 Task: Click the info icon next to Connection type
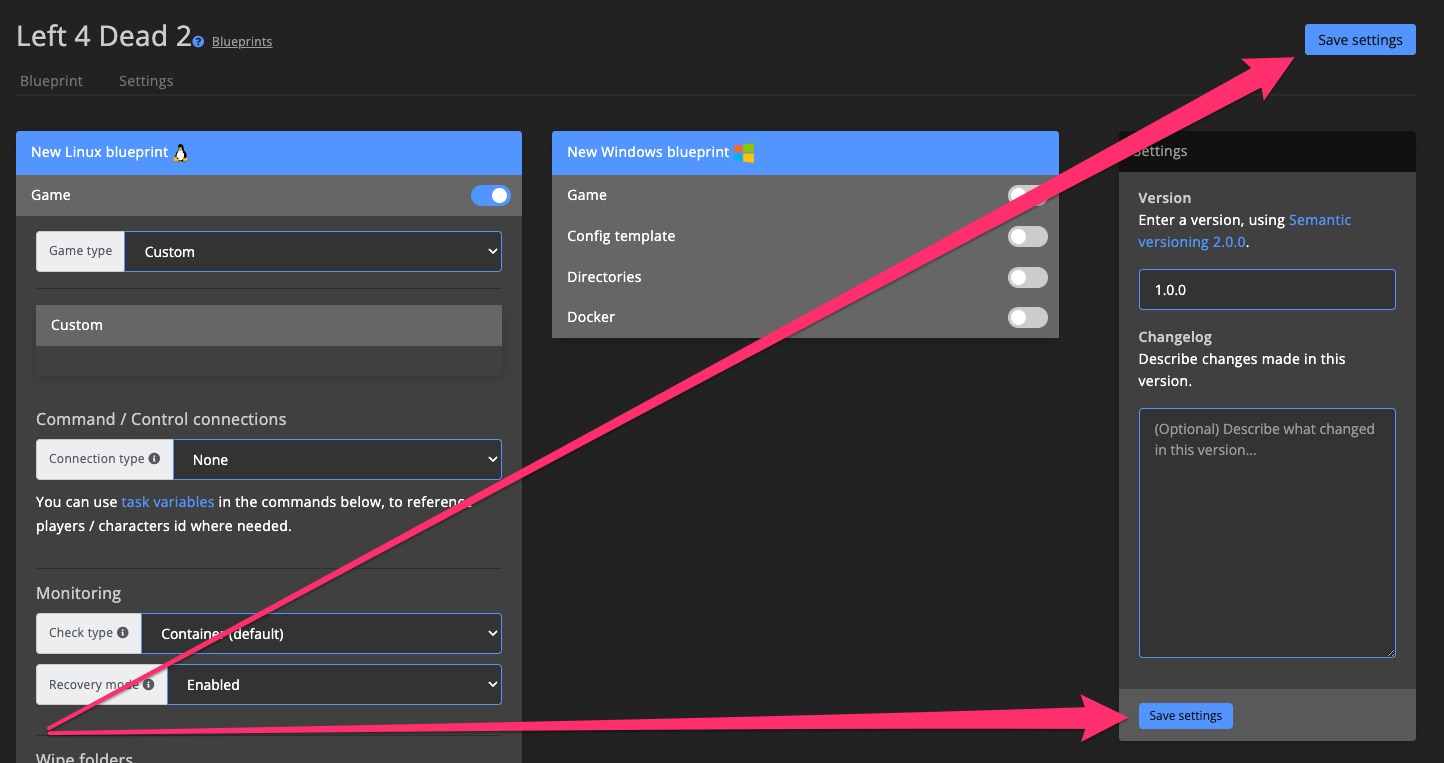tap(154, 459)
